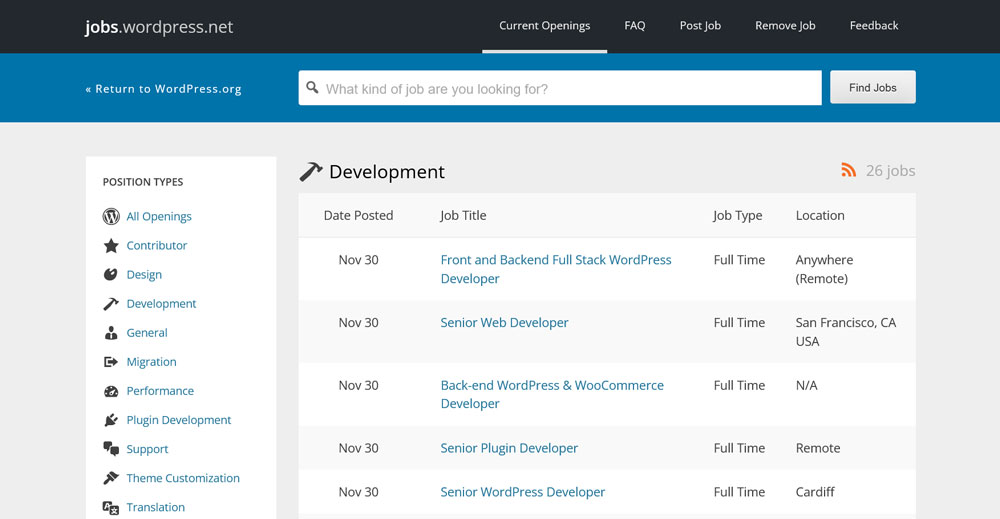The image size is (1000, 519).
Task: Open the Post Job menu item
Action: pyautogui.click(x=700, y=26)
